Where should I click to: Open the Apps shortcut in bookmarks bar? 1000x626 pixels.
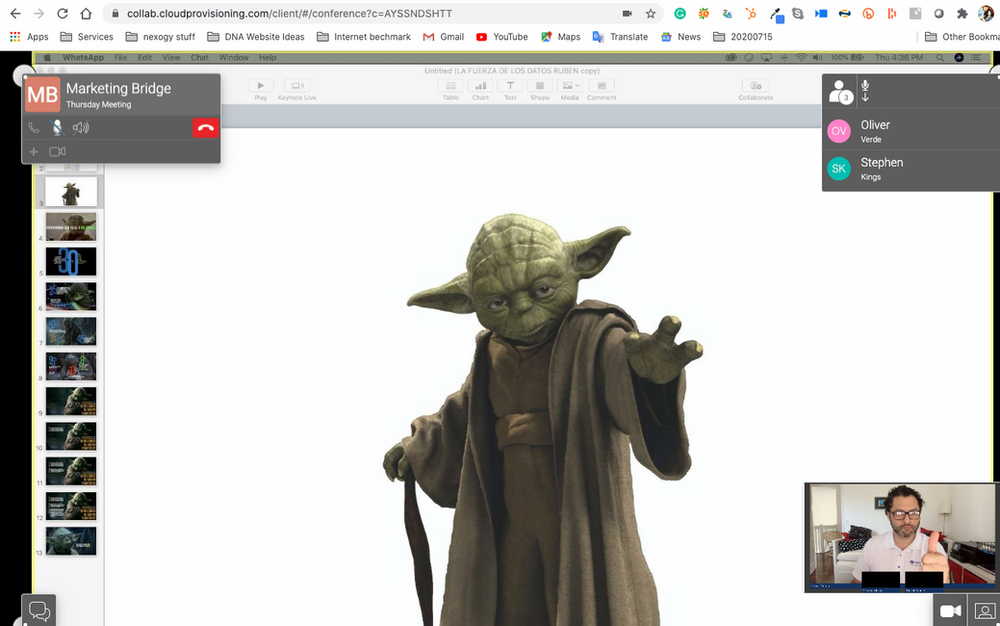click(29, 37)
